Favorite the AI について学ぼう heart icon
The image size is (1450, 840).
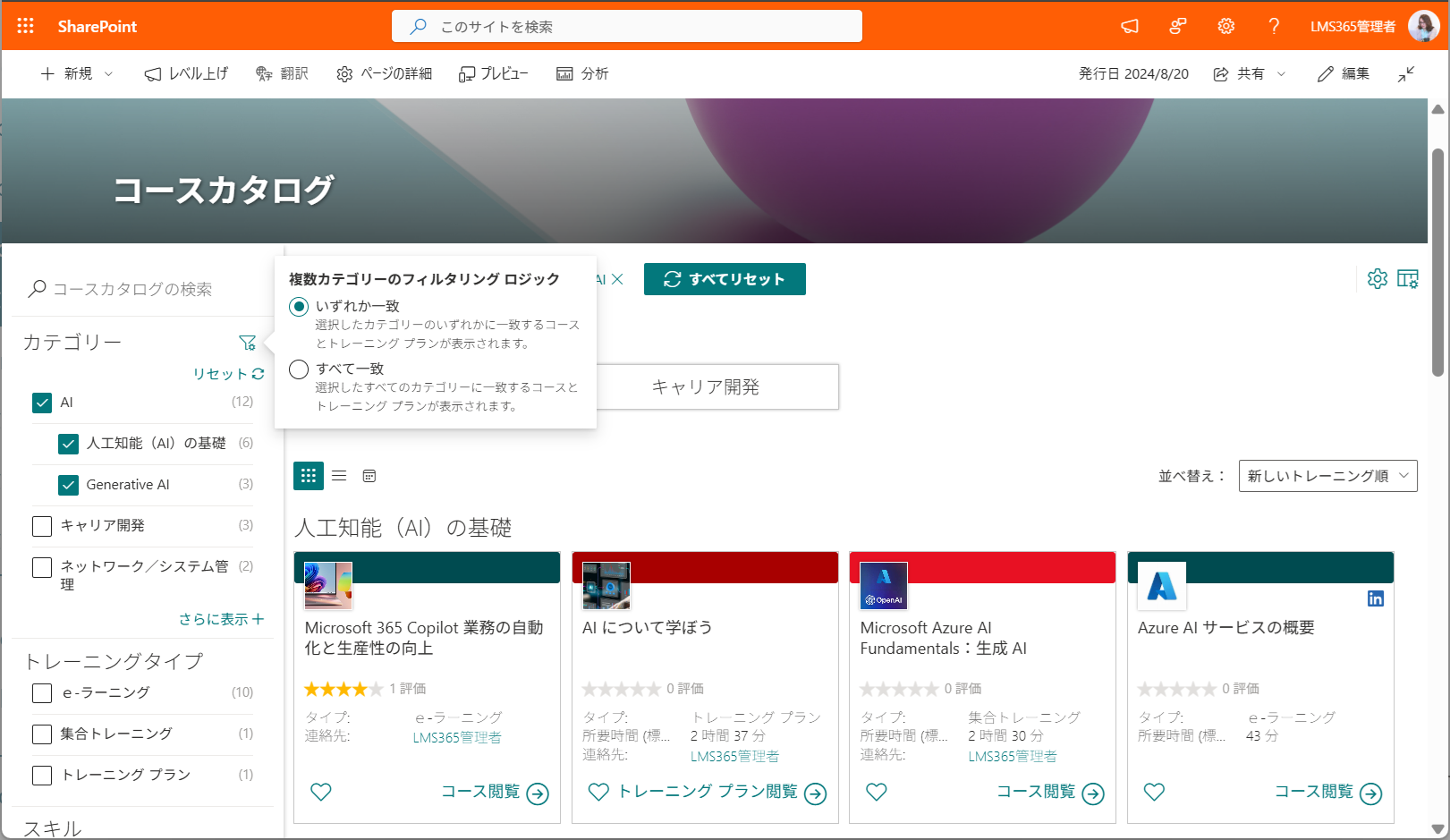(598, 792)
